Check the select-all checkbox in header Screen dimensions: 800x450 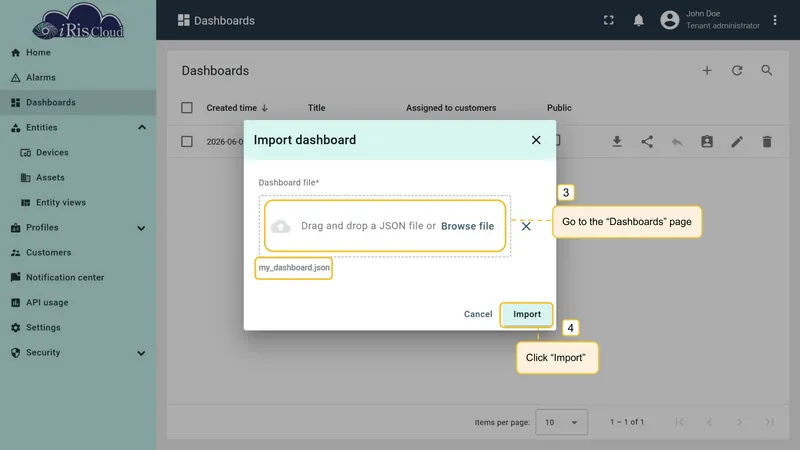pos(187,108)
